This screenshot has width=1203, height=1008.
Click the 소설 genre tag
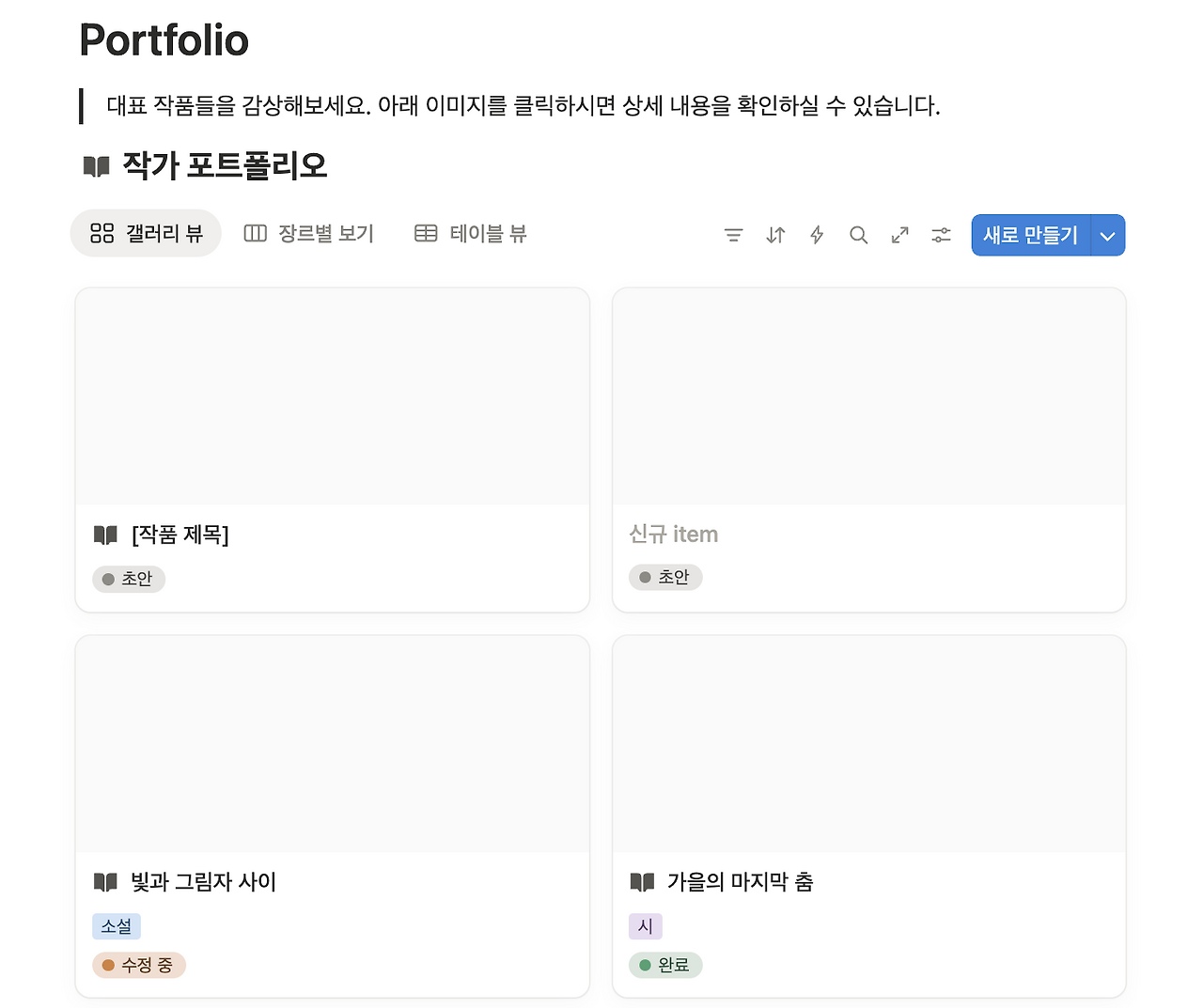pyautogui.click(x=117, y=926)
